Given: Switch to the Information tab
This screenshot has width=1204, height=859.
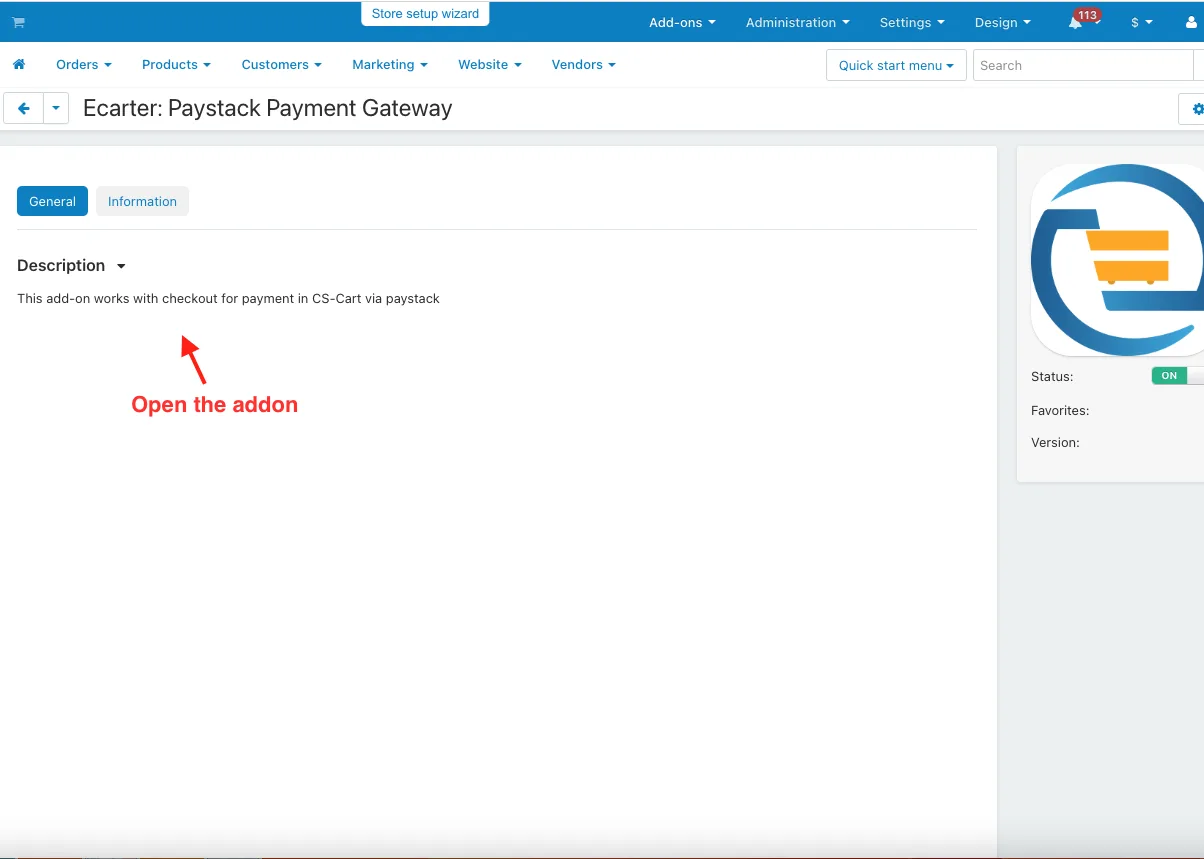Looking at the screenshot, I should point(142,201).
